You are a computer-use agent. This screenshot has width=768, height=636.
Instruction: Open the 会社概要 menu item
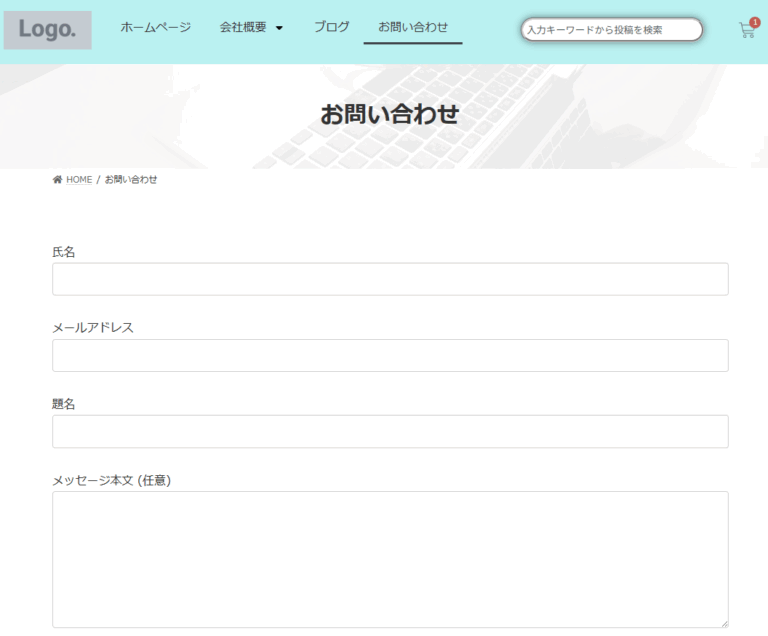click(x=243, y=27)
